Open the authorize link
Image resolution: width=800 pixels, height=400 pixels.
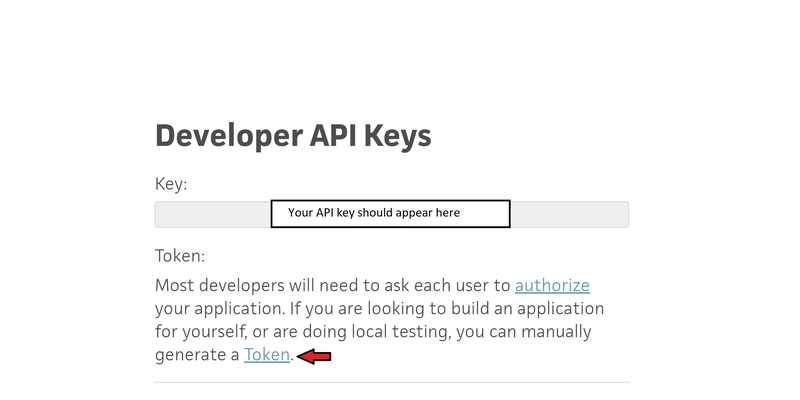tap(552, 285)
